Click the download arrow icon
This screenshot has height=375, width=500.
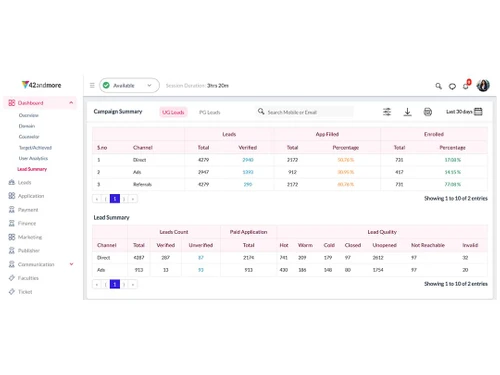pos(407,112)
